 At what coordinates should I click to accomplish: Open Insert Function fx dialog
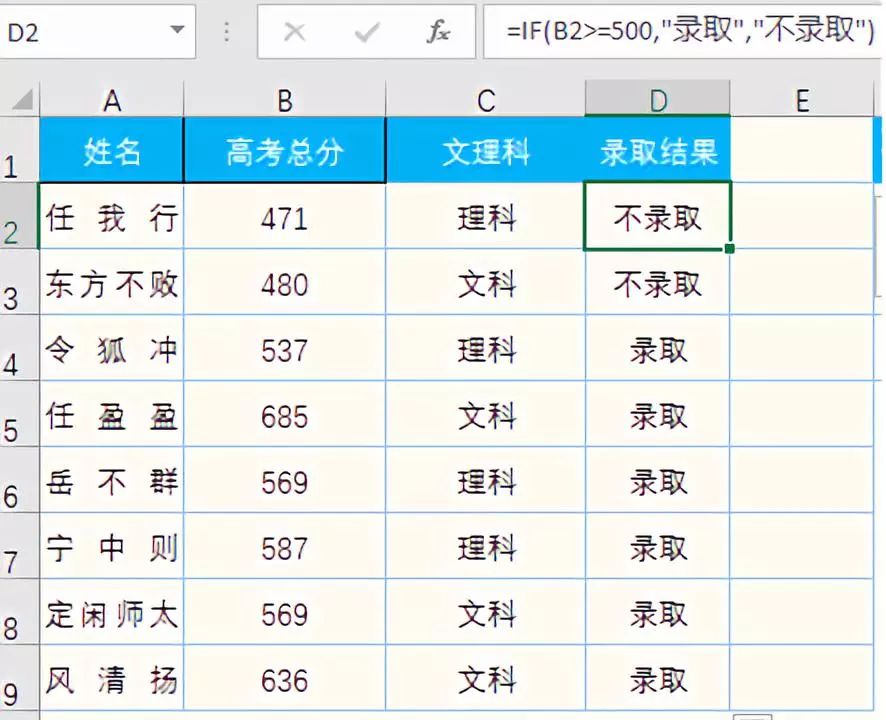click(438, 32)
